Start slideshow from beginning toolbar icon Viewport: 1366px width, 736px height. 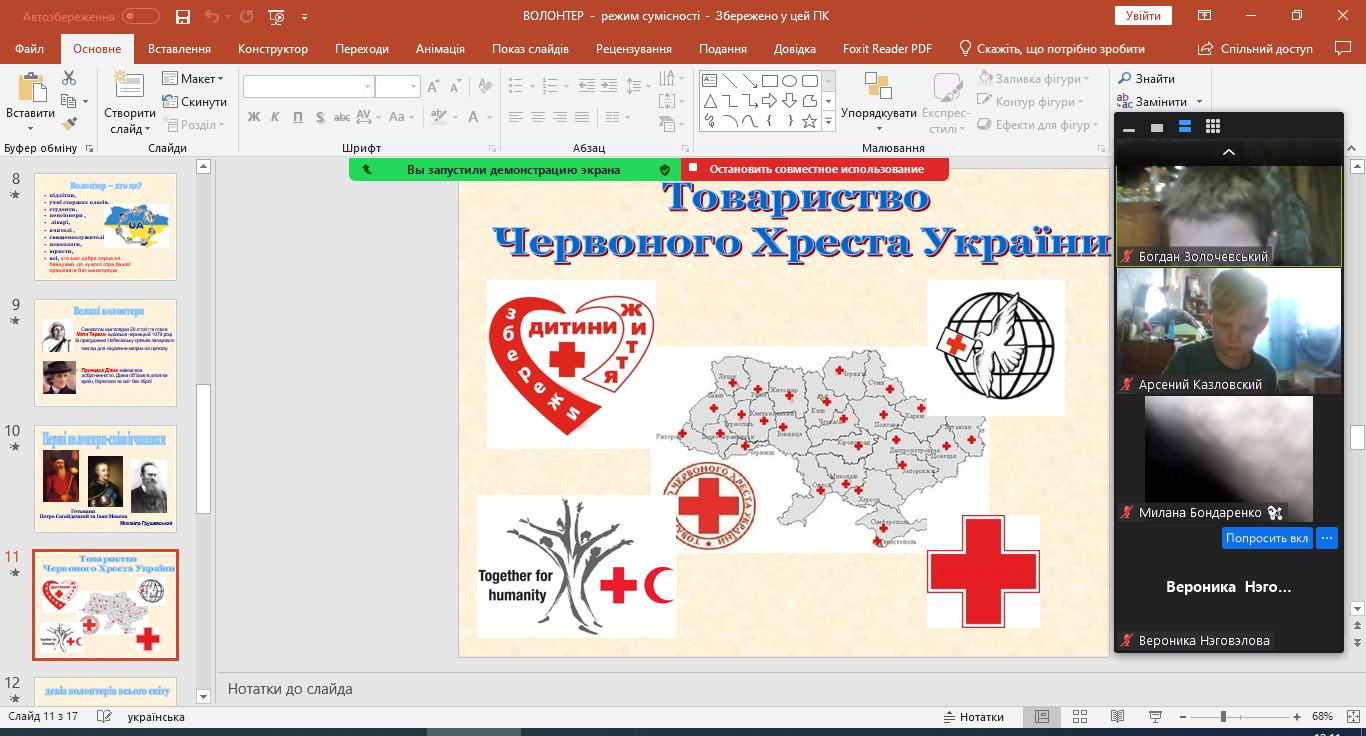click(277, 16)
